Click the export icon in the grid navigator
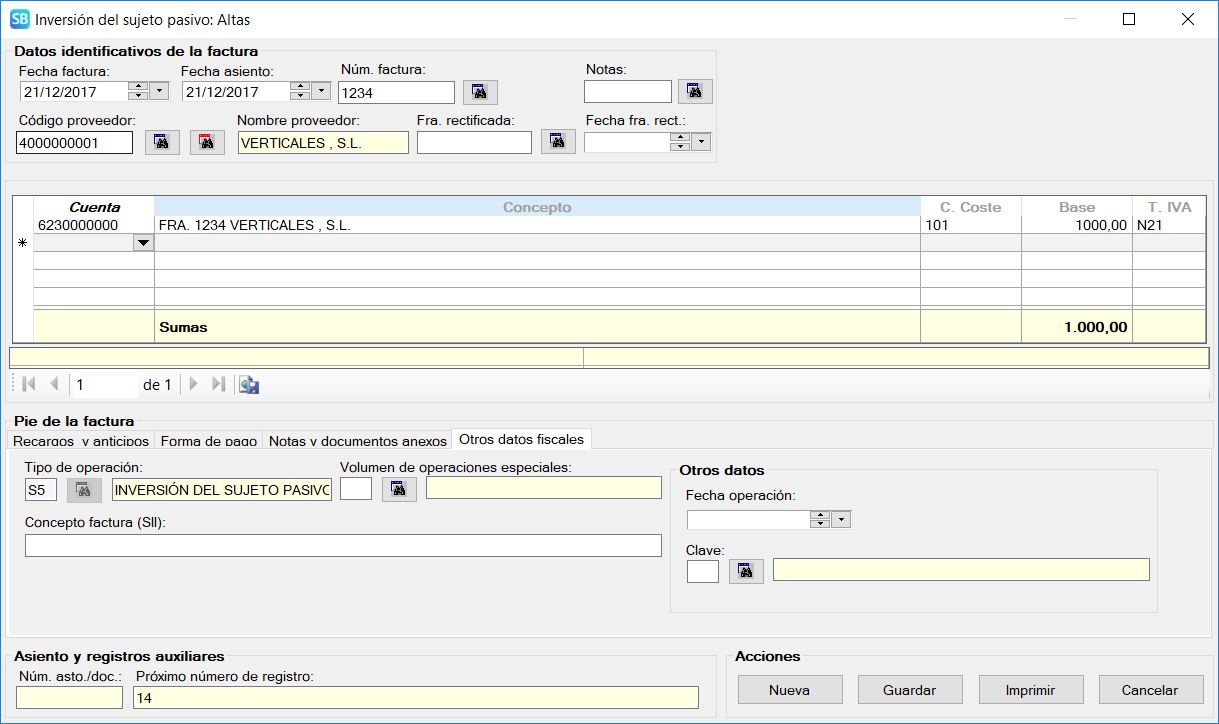Viewport: 1219px width, 724px height. [x=249, y=385]
